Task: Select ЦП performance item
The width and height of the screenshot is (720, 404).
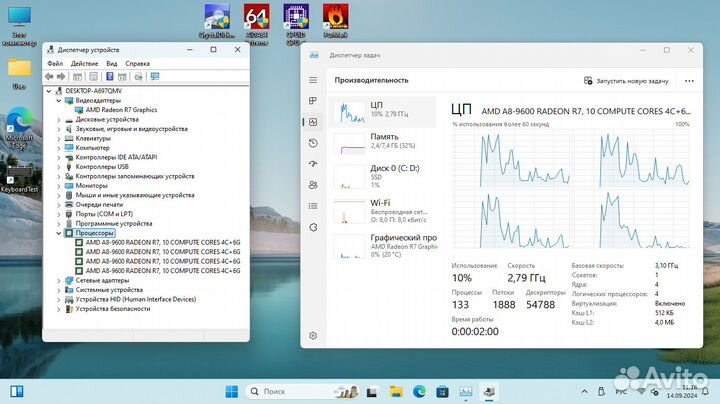Action: (382, 112)
